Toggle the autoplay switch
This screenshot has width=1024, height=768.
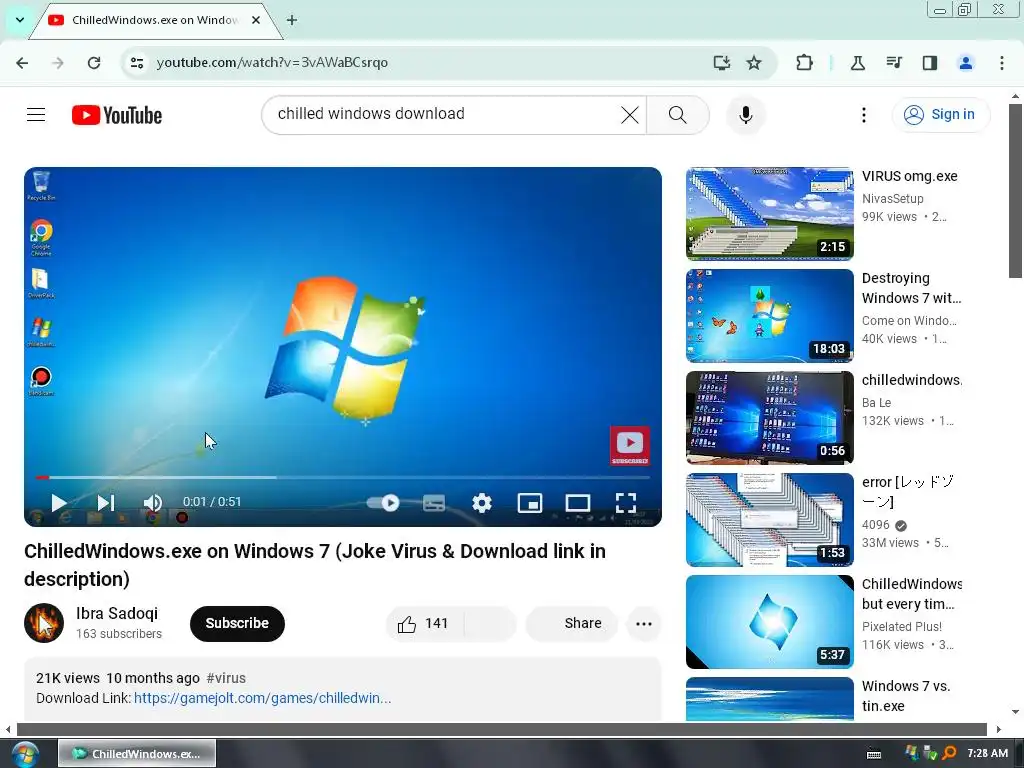point(383,502)
